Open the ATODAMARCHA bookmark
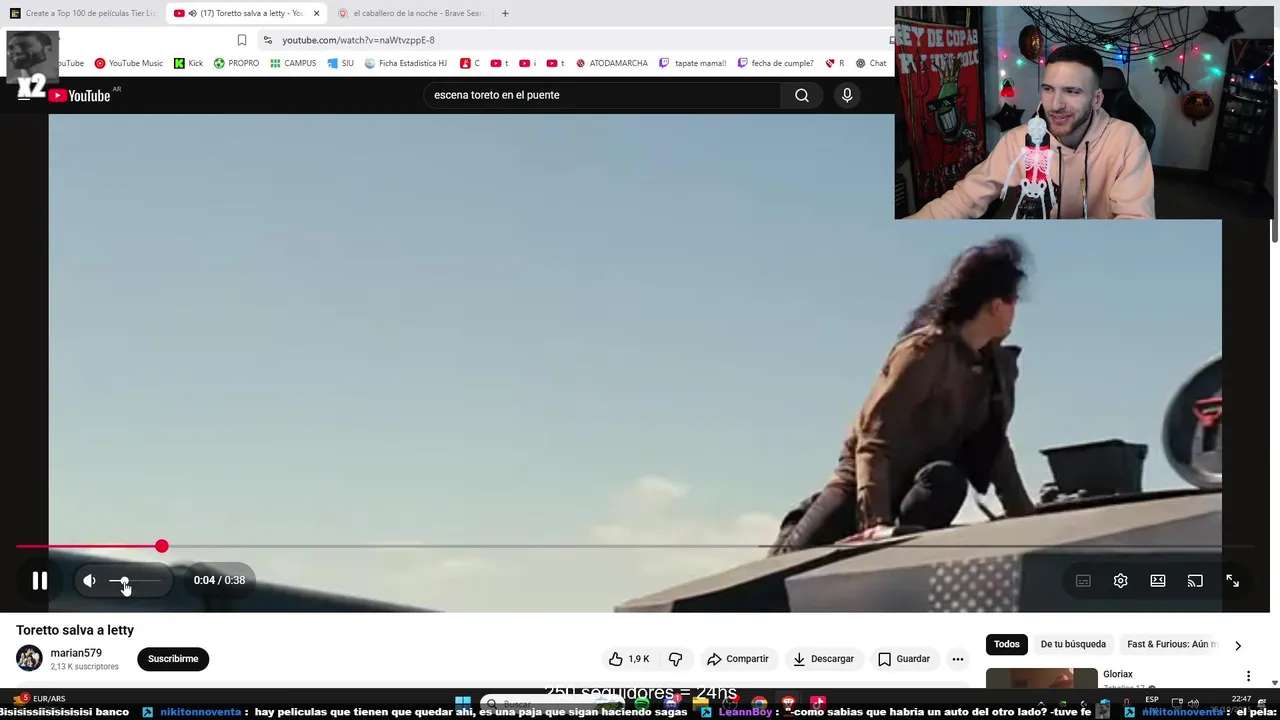Screen dimensions: 1280x720 (611, 63)
